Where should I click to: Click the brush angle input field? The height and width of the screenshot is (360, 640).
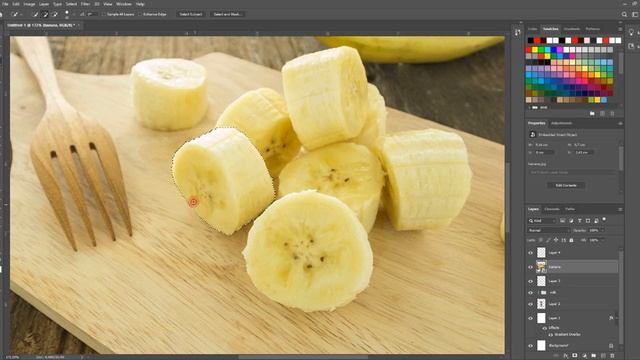(92, 14)
